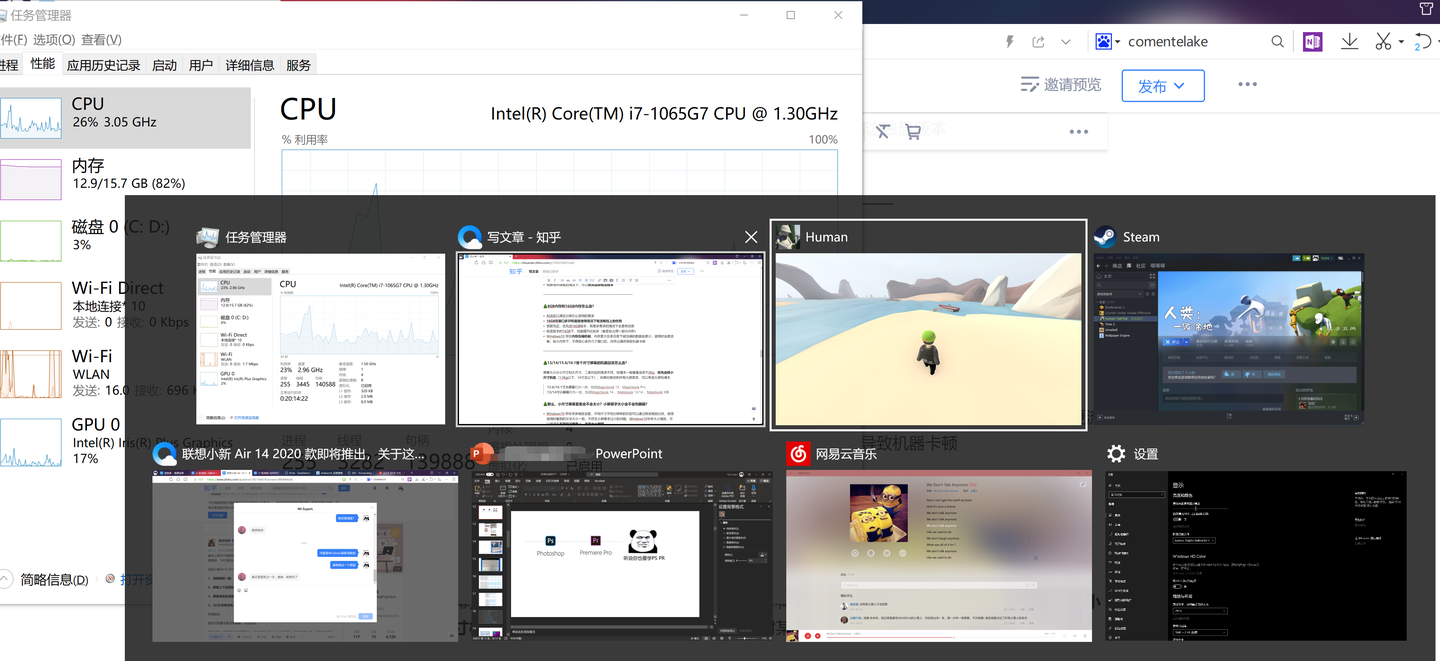Switch to 启动 tab in Task Manager
The height and width of the screenshot is (661, 1440).
pyautogui.click(x=164, y=65)
